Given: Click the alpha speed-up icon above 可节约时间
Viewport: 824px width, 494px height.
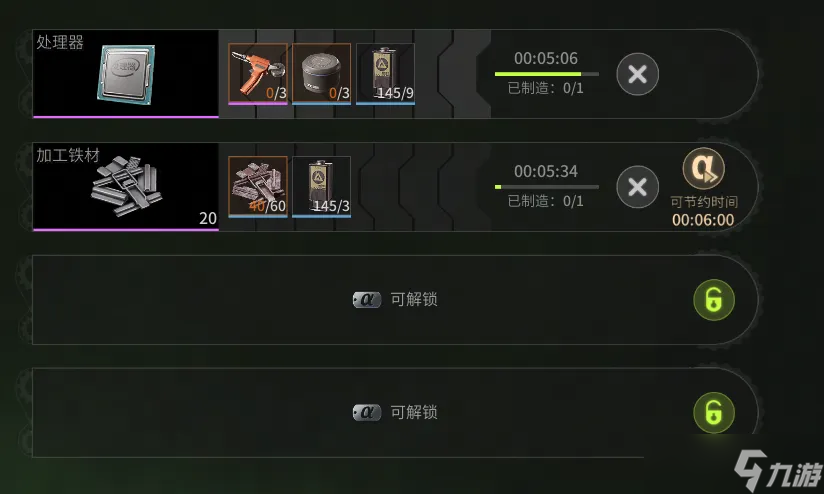Looking at the screenshot, I should [x=704, y=169].
